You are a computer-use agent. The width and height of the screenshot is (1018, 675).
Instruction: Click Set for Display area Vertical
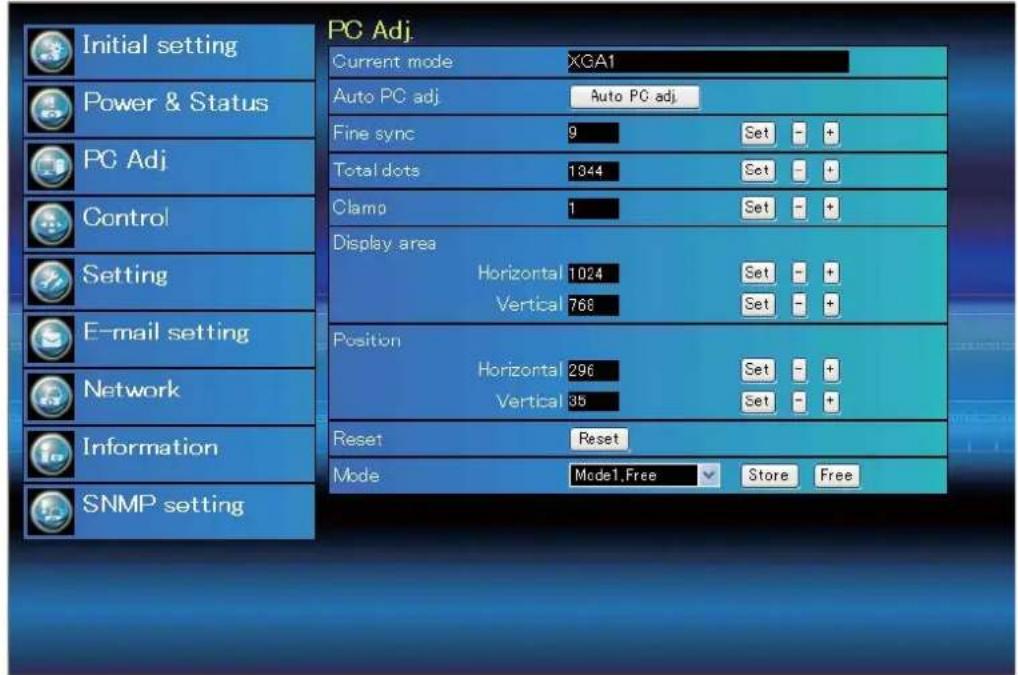tap(758, 304)
